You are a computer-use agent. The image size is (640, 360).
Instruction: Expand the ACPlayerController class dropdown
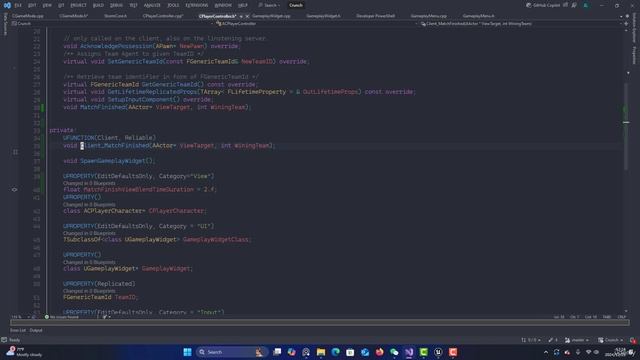pos(416,24)
